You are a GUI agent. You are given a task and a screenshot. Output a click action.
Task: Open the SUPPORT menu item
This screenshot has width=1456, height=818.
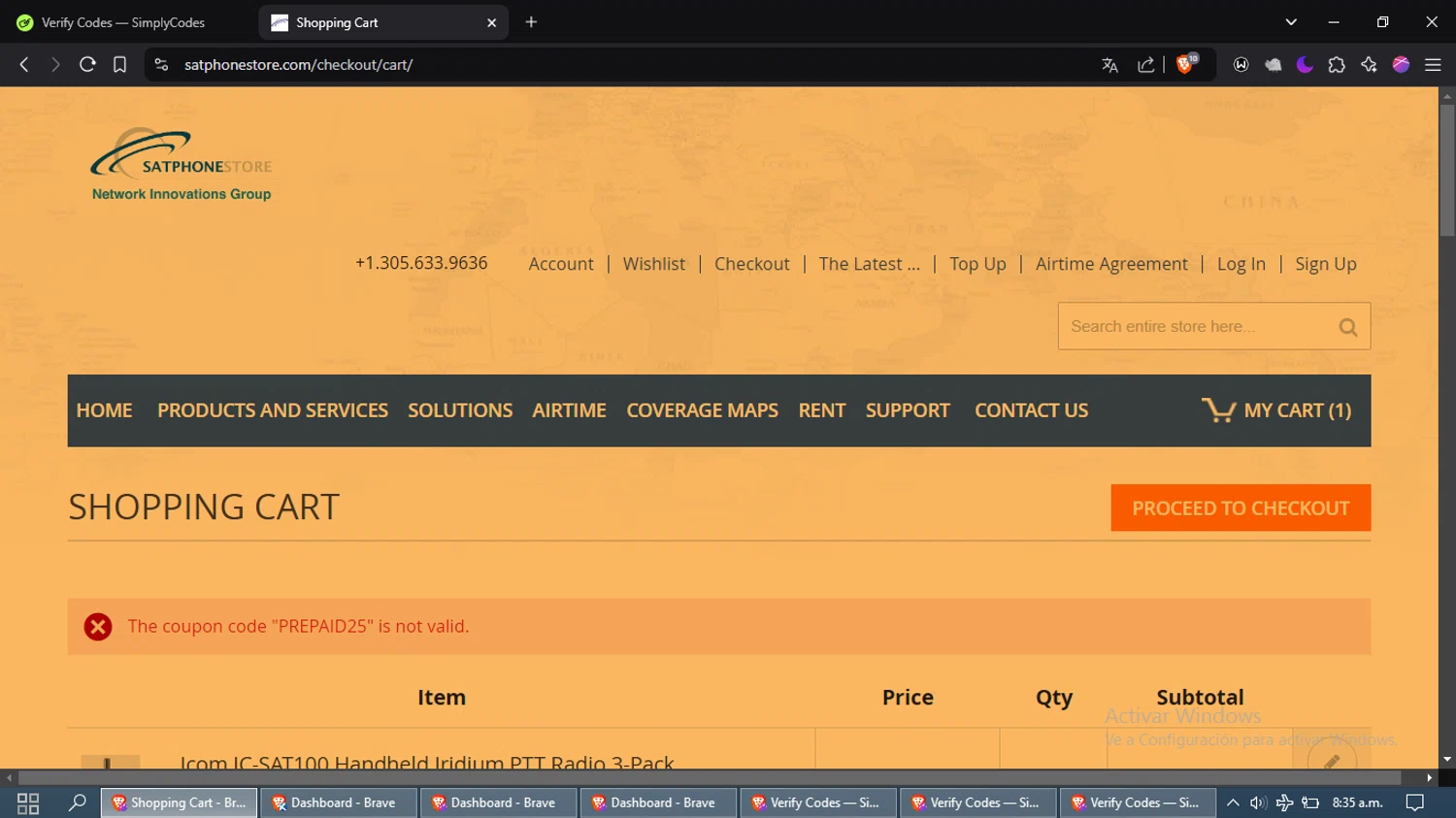click(x=908, y=410)
